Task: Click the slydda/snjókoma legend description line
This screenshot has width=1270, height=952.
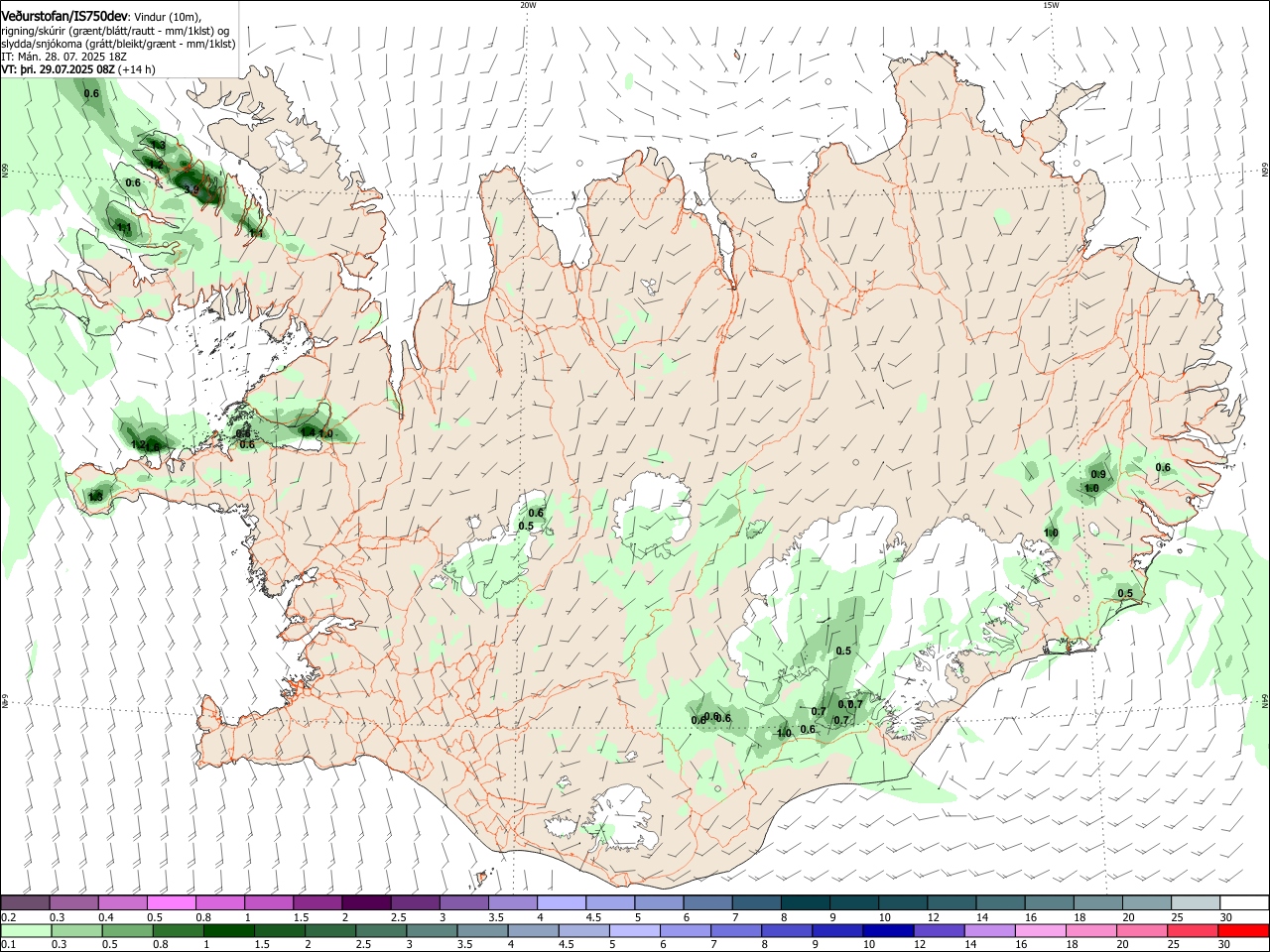Action: pyautogui.click(x=118, y=44)
